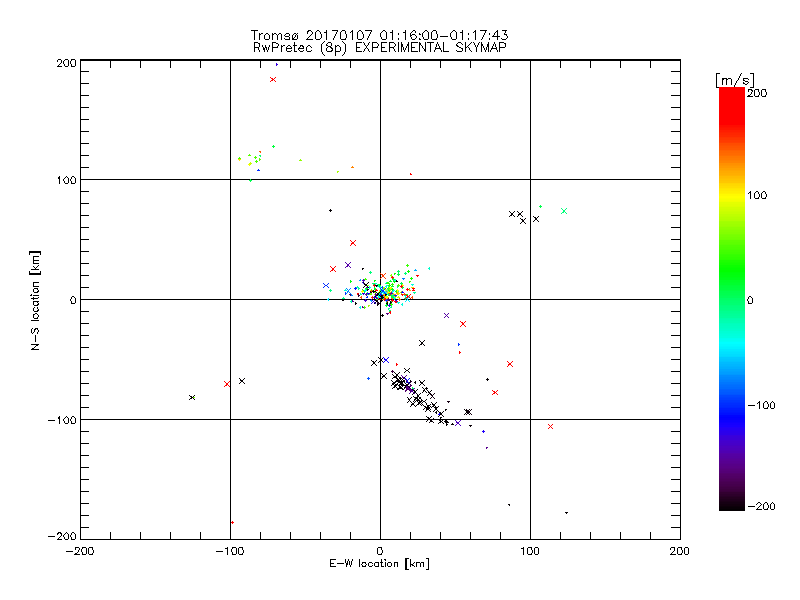
Task: Click the x-axis '200' tick label
Action: click(x=680, y=551)
